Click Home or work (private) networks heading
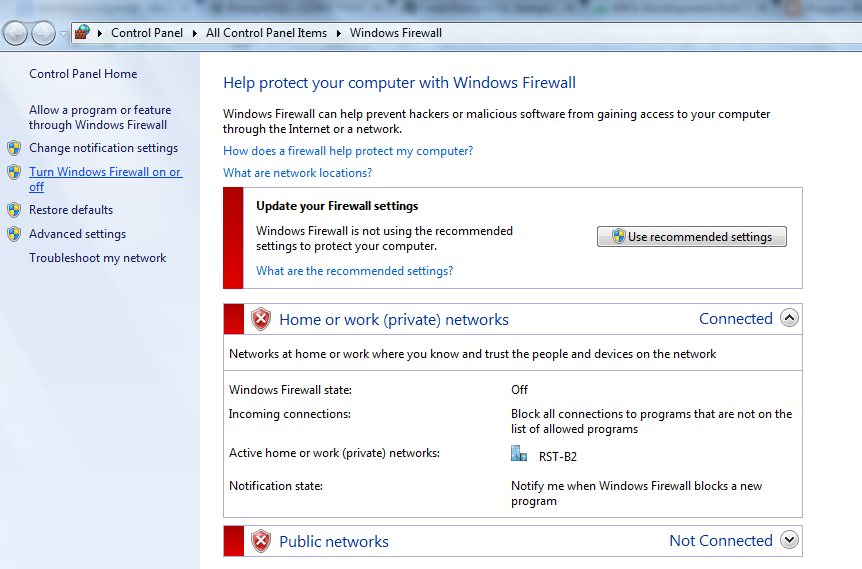Viewport: 862px width, 569px height. click(394, 319)
